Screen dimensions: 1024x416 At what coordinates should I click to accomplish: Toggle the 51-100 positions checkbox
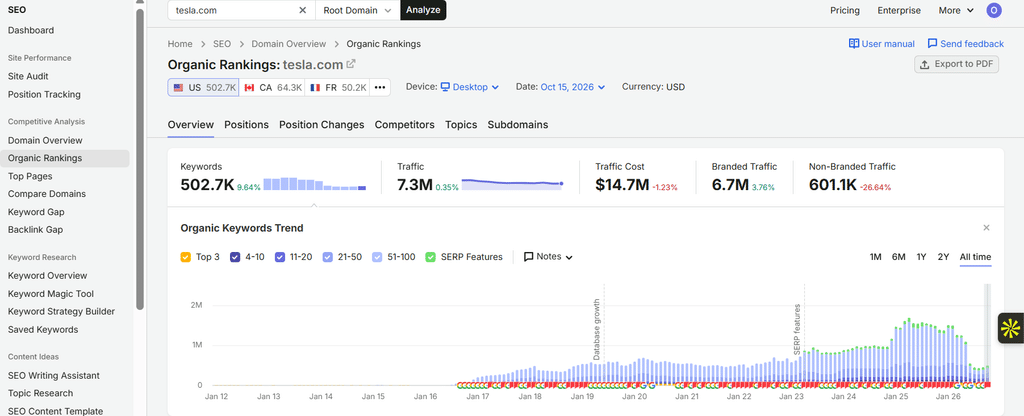click(x=377, y=257)
